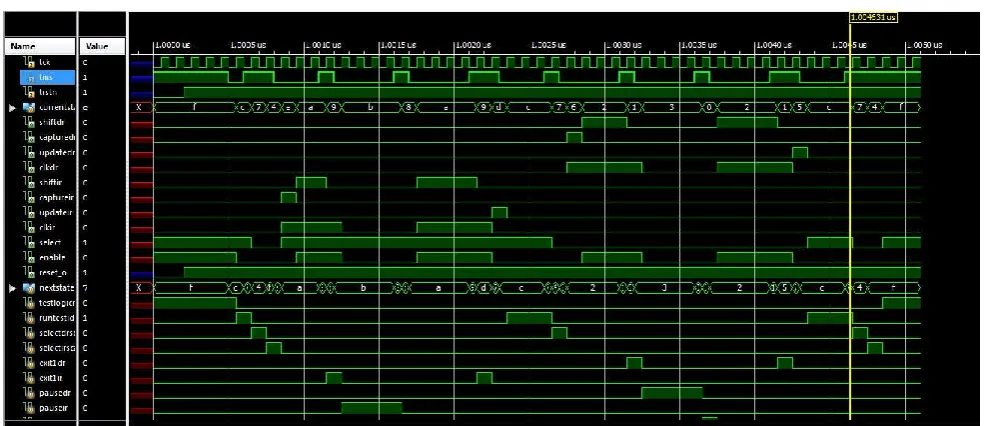
Task: Click the pauseir high pulse
Action: 372,408
